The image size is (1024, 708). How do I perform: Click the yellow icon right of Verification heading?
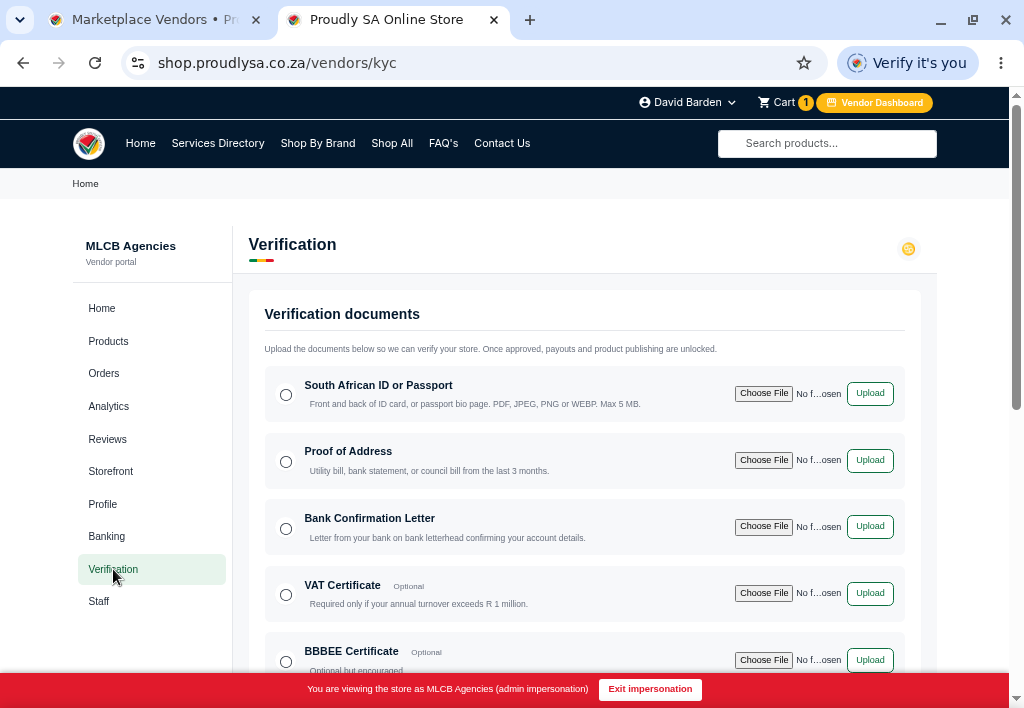(x=908, y=249)
